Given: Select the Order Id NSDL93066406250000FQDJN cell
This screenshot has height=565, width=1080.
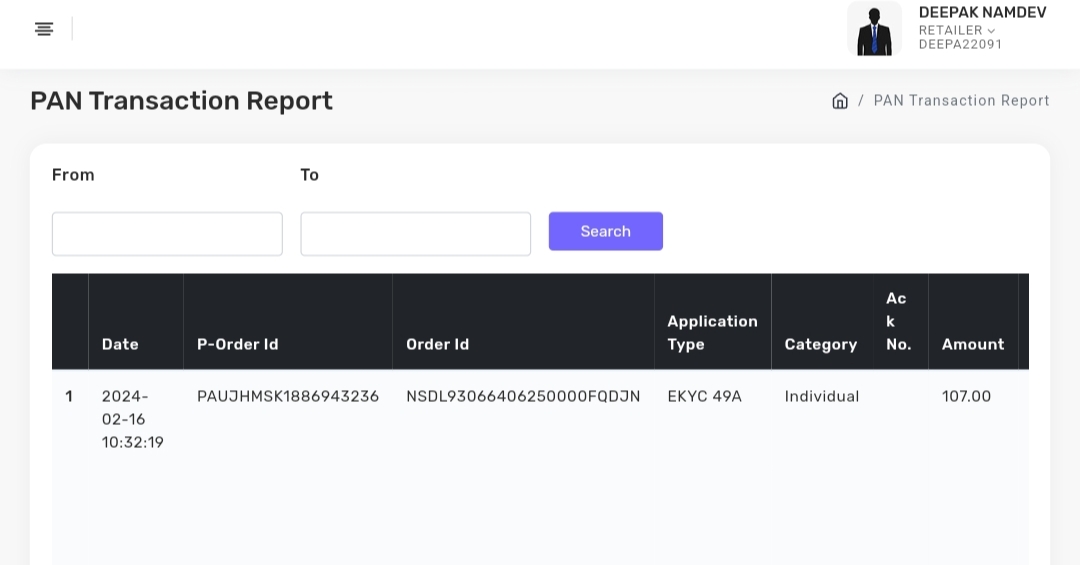Looking at the screenshot, I should (523, 397).
